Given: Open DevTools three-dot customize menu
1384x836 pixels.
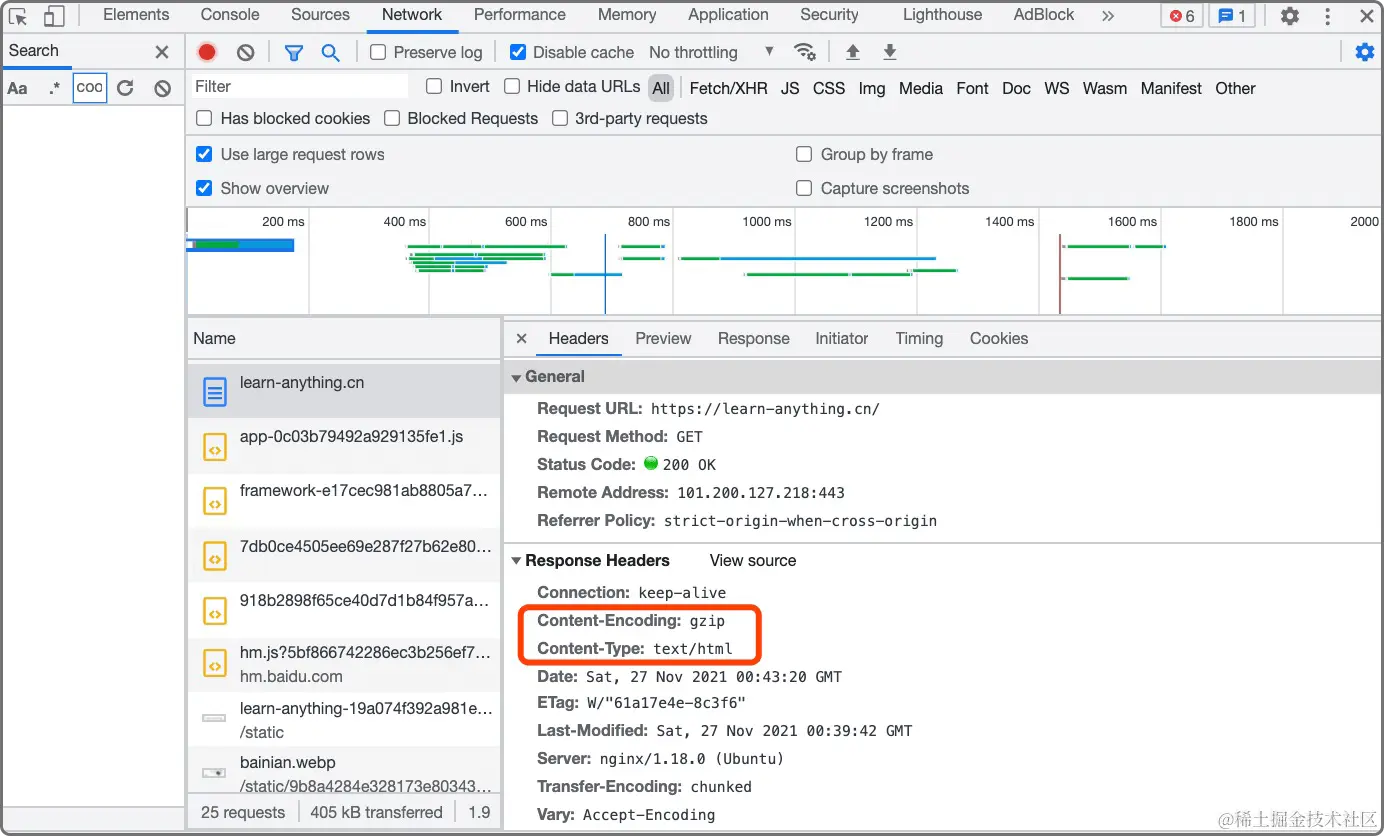Looking at the screenshot, I should [x=1327, y=16].
